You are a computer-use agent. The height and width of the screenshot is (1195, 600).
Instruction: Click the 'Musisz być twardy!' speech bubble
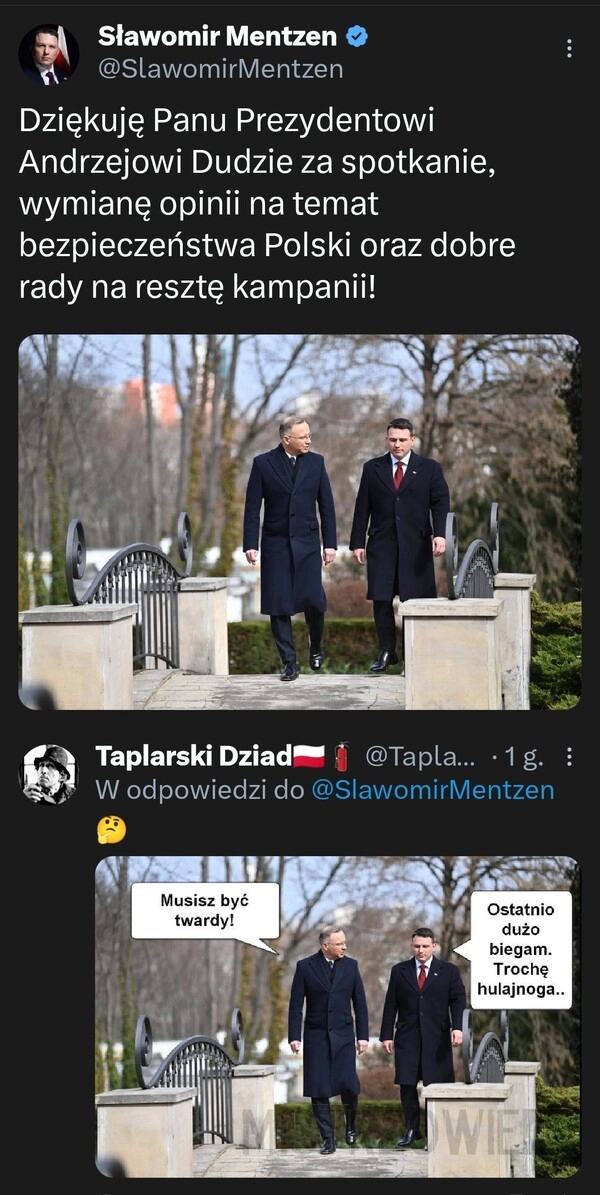[205, 911]
